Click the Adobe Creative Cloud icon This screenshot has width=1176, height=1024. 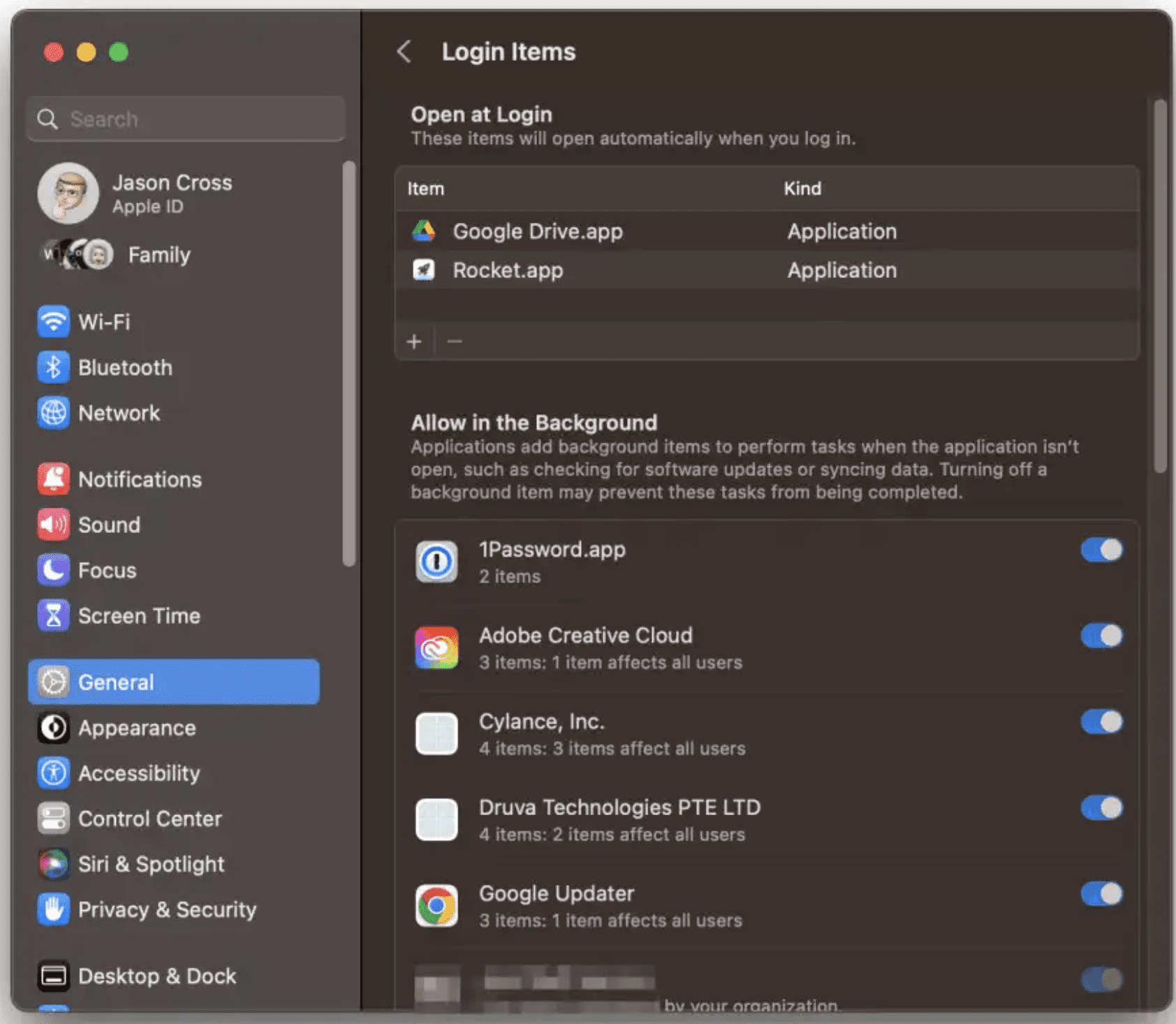tap(436, 648)
